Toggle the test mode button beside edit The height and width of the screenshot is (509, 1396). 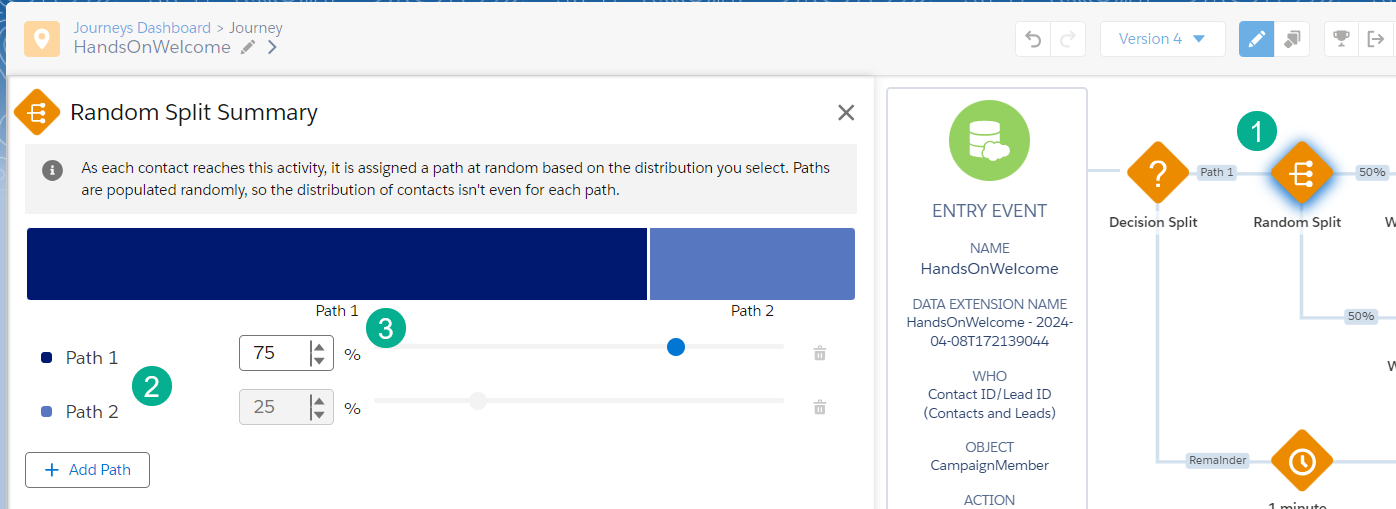pos(1292,39)
